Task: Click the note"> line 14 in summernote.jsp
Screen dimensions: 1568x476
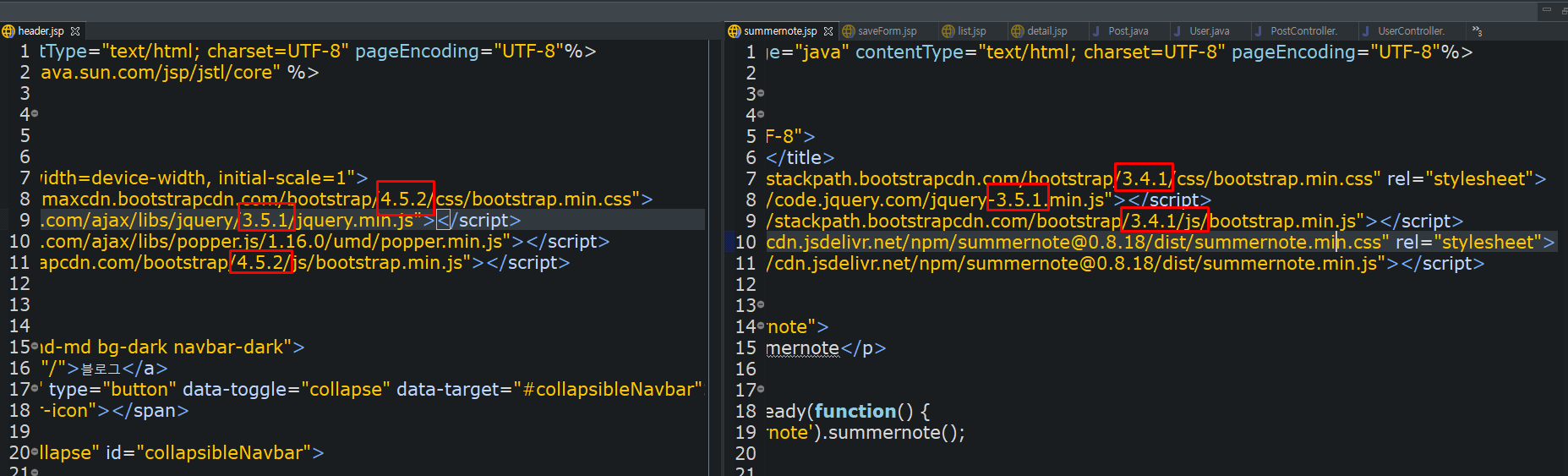Action: coord(797,327)
